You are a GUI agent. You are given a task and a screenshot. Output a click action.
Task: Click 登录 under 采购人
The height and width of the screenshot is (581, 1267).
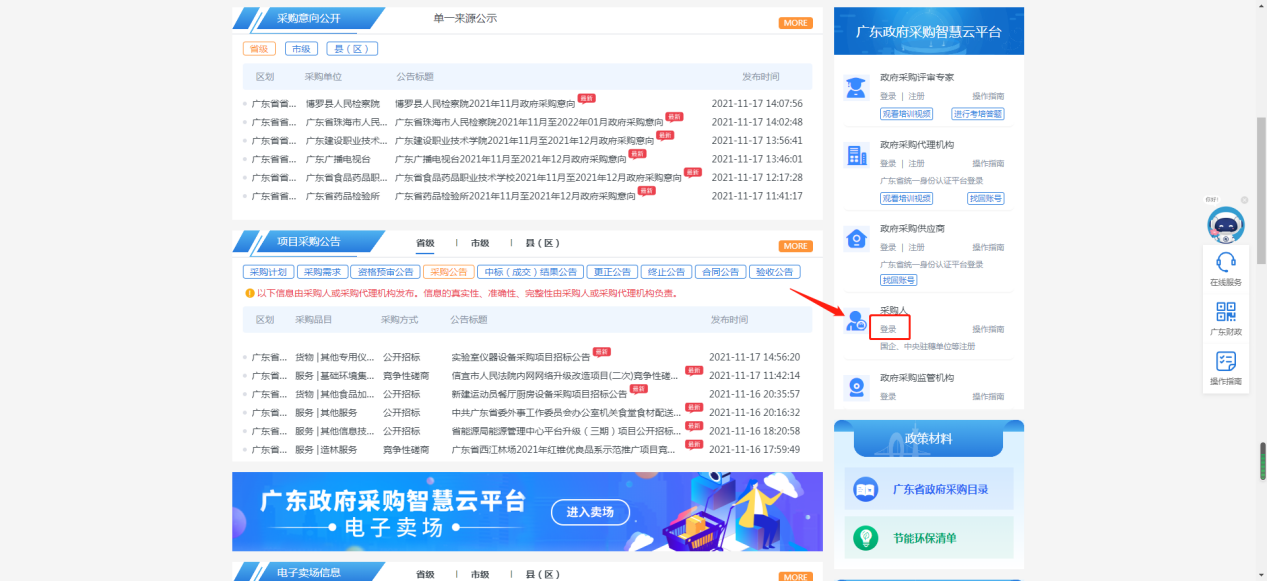point(888,329)
